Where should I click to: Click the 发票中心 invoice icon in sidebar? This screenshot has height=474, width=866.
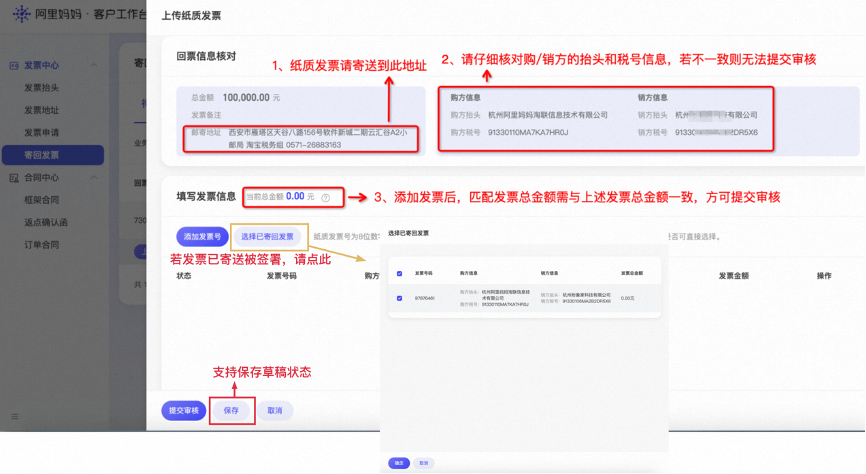tap(14, 65)
